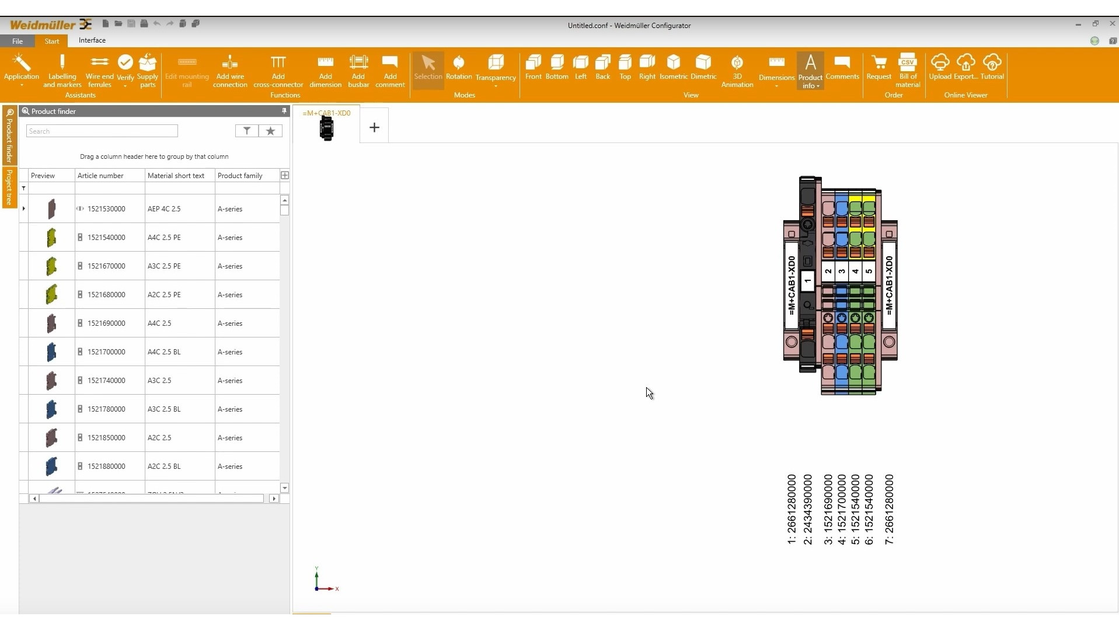The image size is (1119, 630).
Task: Click the open folder icon in title bar
Action: 118,24
